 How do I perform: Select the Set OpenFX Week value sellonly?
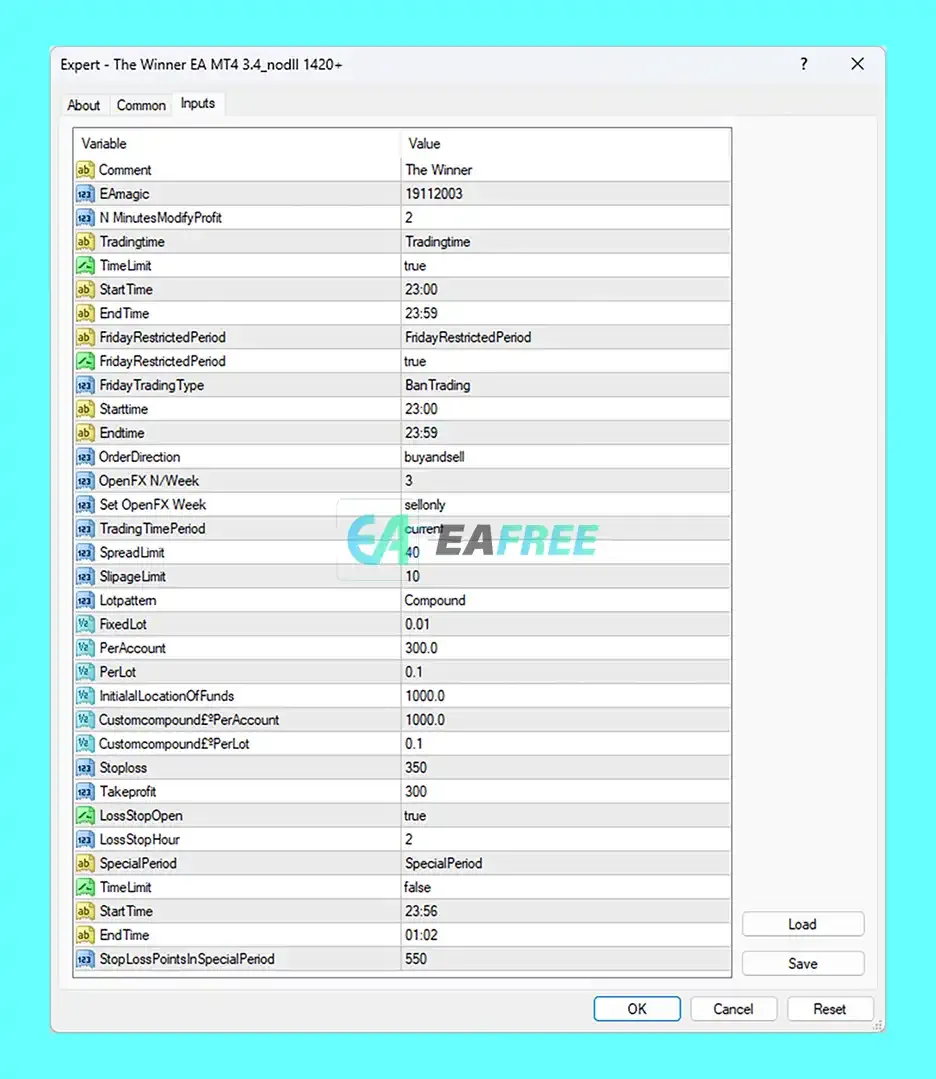(425, 505)
